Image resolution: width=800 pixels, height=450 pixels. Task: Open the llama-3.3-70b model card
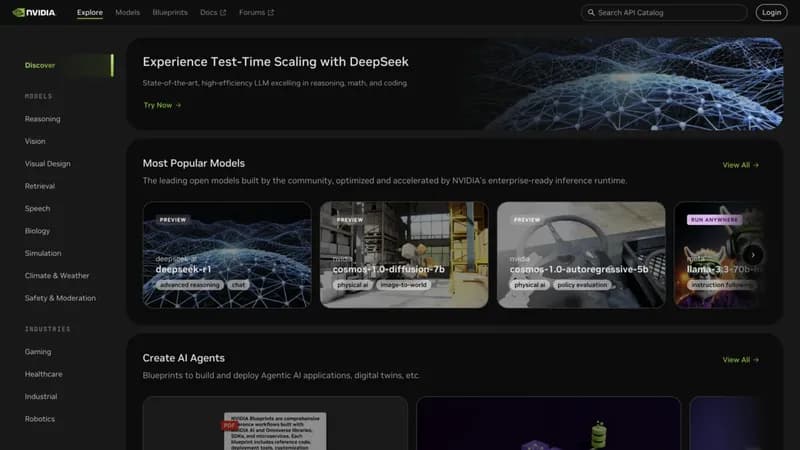click(718, 255)
